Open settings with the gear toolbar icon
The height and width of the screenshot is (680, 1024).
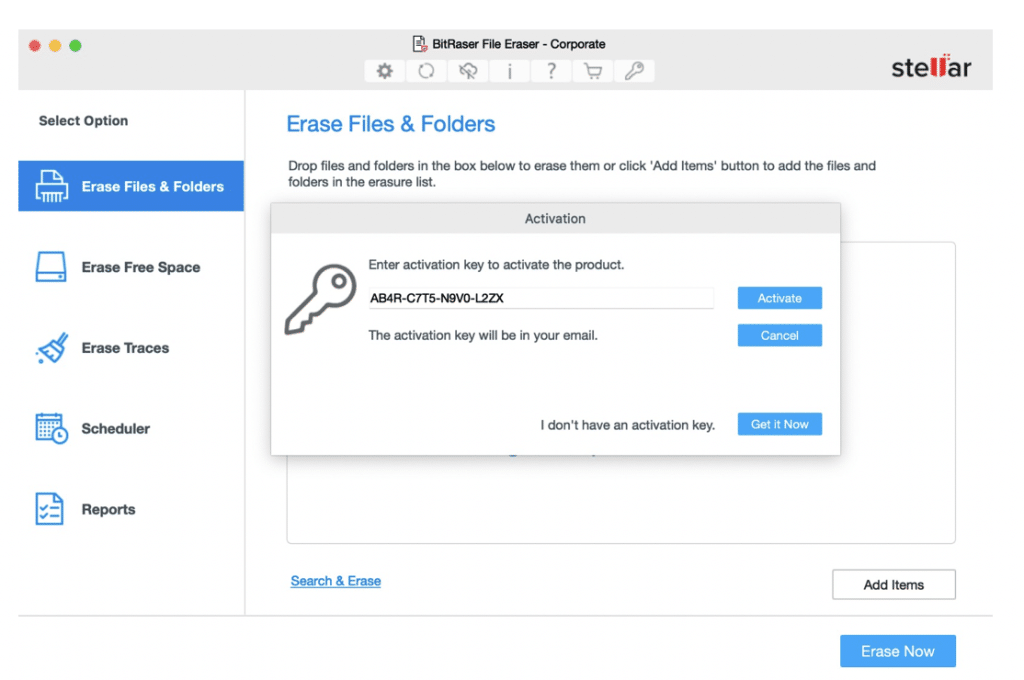tap(385, 71)
